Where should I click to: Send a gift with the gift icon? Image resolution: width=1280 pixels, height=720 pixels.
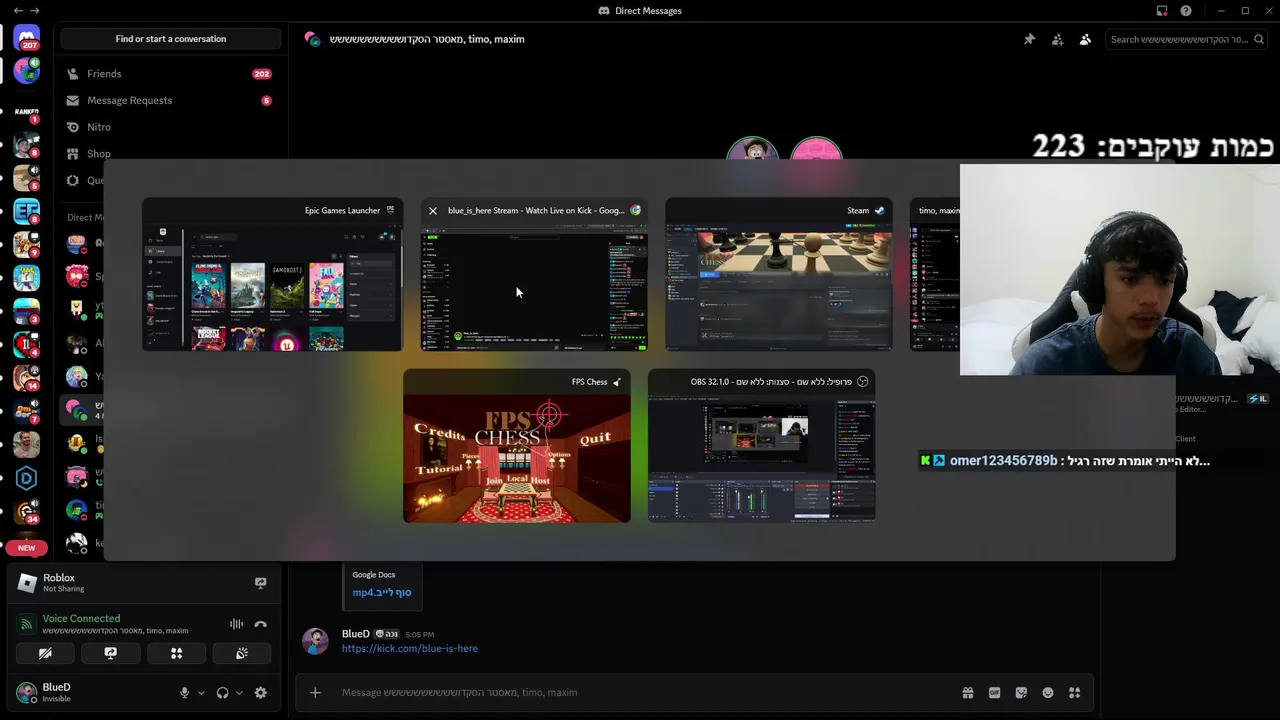coord(968,693)
